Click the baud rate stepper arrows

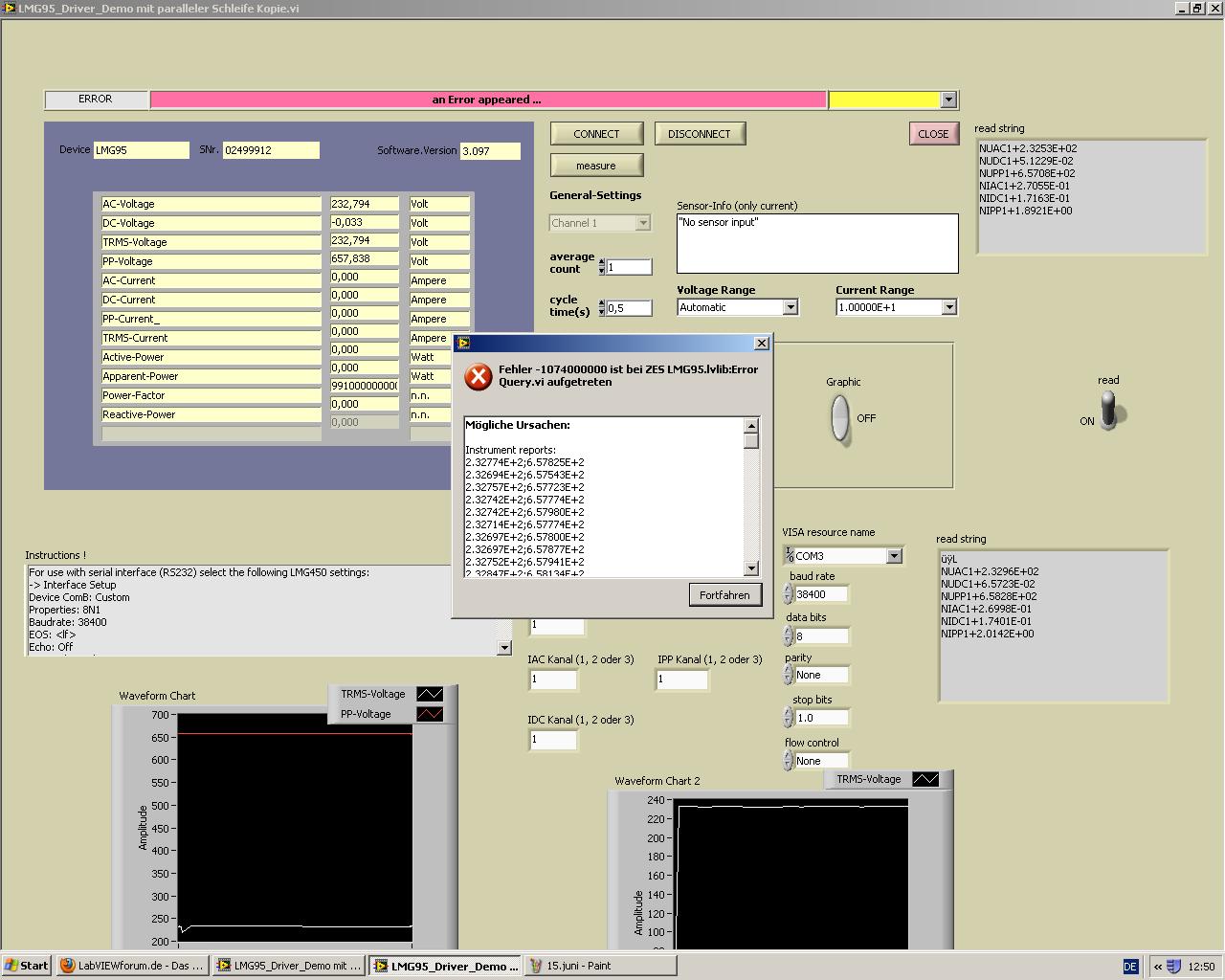point(788,594)
